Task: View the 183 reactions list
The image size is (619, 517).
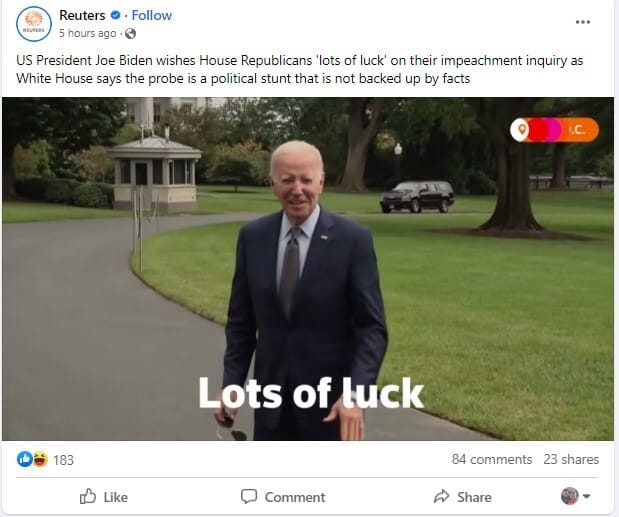Action: point(63,460)
